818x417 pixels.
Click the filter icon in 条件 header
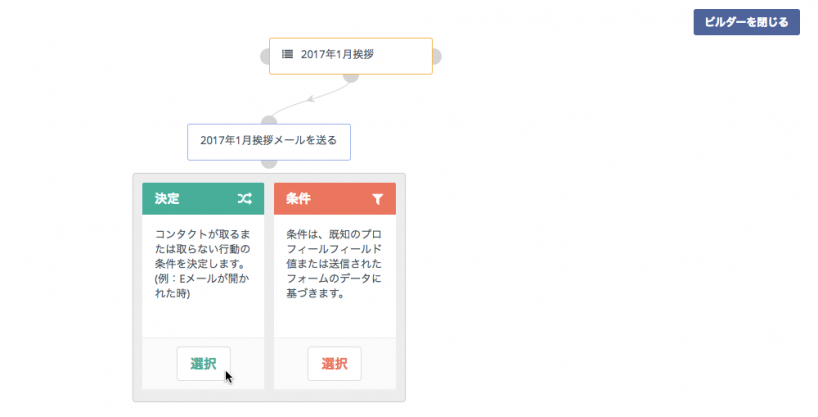(377, 199)
